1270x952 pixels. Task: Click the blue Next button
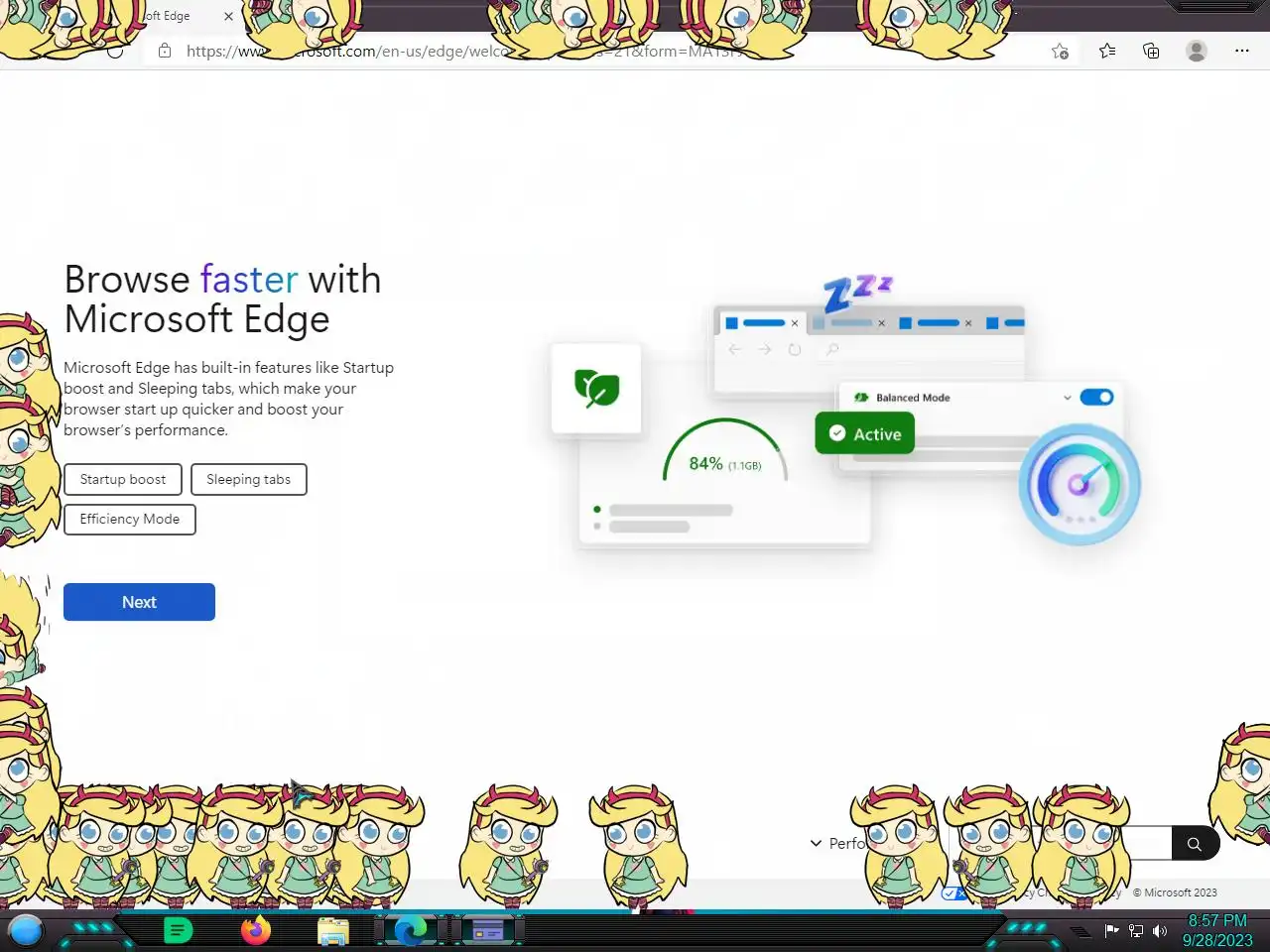(x=139, y=602)
